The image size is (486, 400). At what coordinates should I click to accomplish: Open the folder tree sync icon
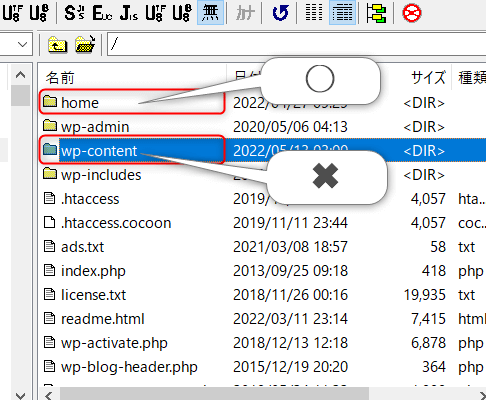click(376, 13)
